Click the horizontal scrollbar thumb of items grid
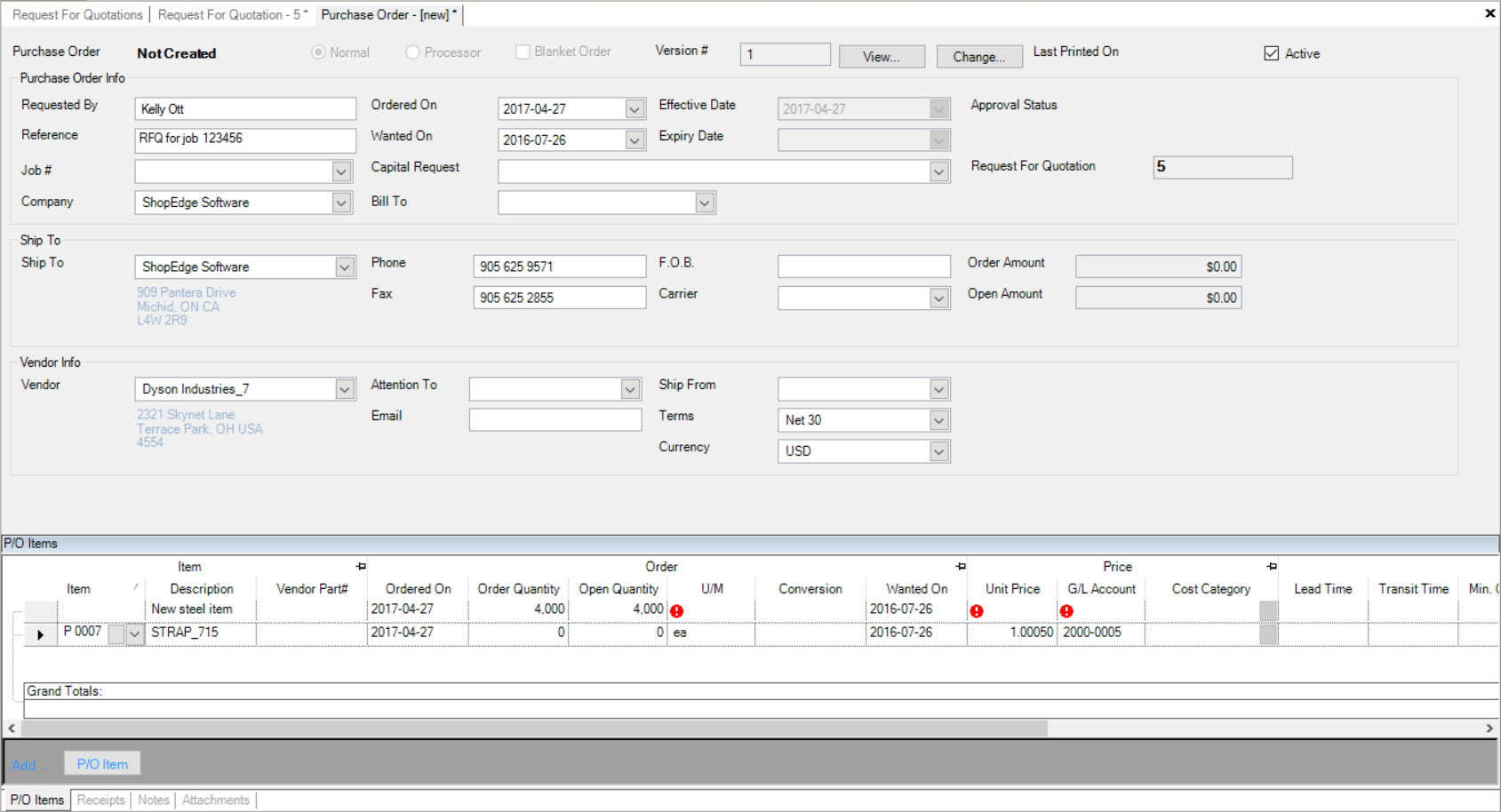The width and height of the screenshot is (1501, 812). point(534,728)
